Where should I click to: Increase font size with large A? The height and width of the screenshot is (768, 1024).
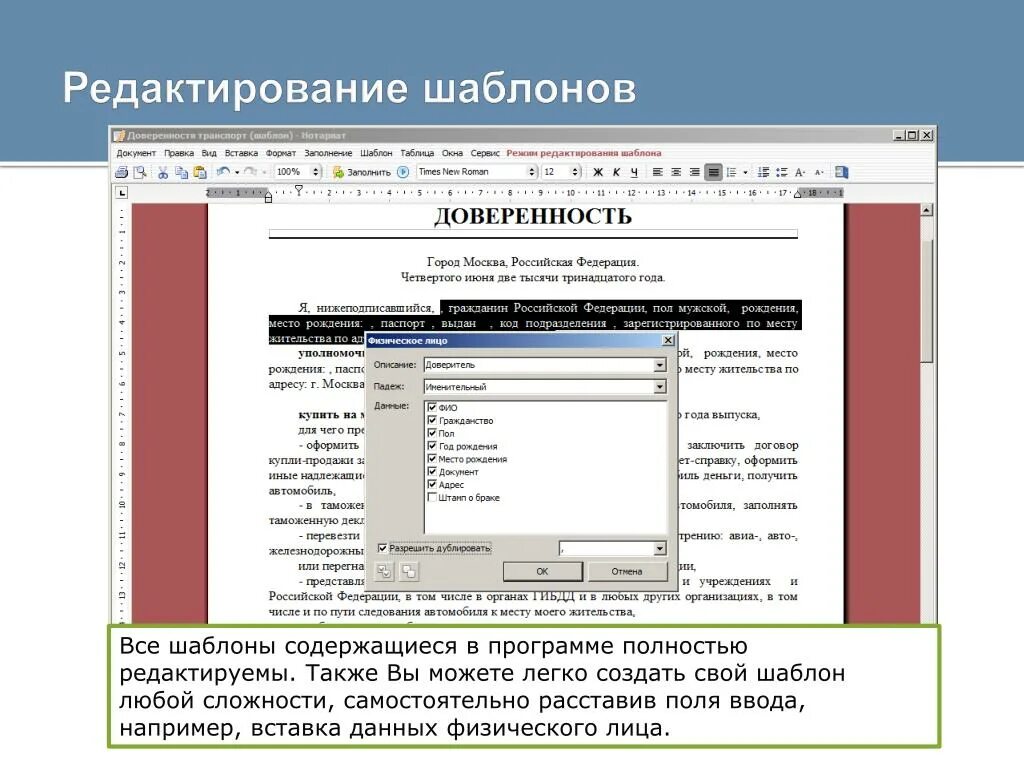coord(800,172)
